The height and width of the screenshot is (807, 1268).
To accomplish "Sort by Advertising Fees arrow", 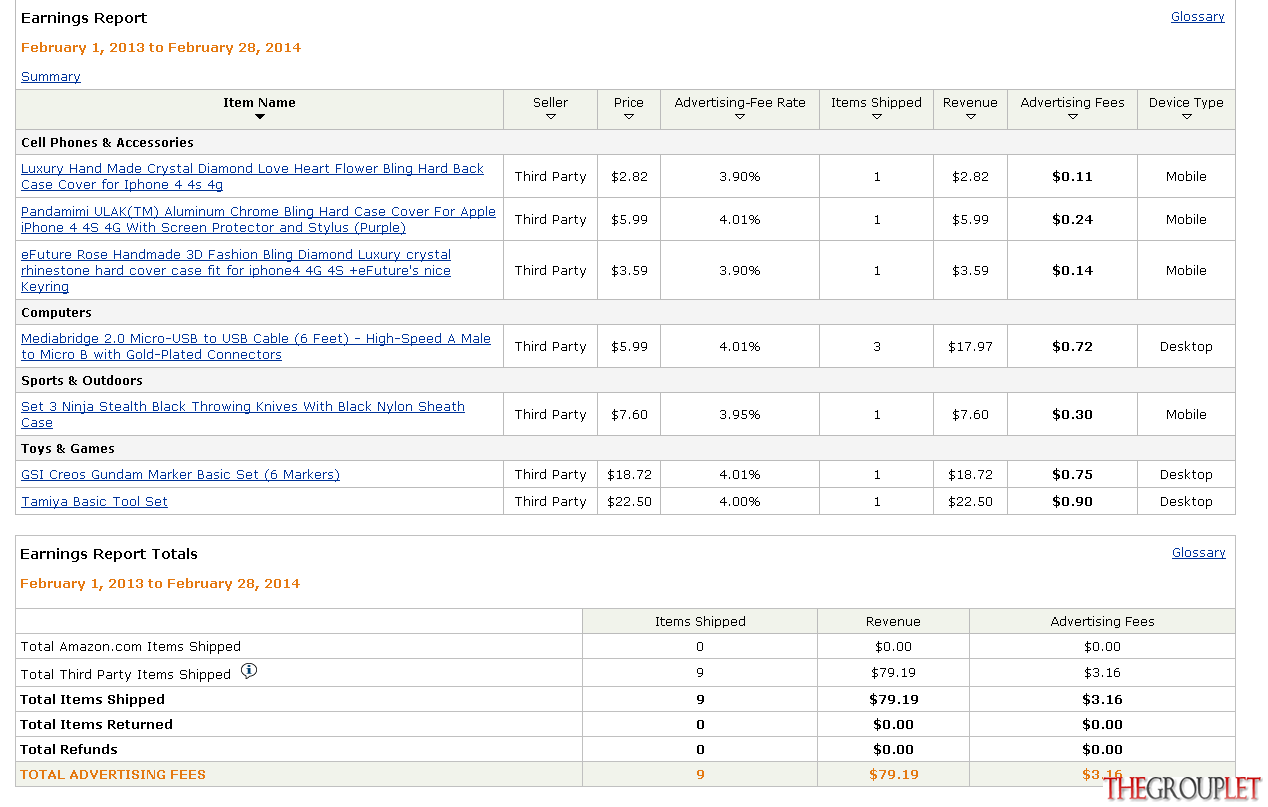I will [x=1072, y=117].
